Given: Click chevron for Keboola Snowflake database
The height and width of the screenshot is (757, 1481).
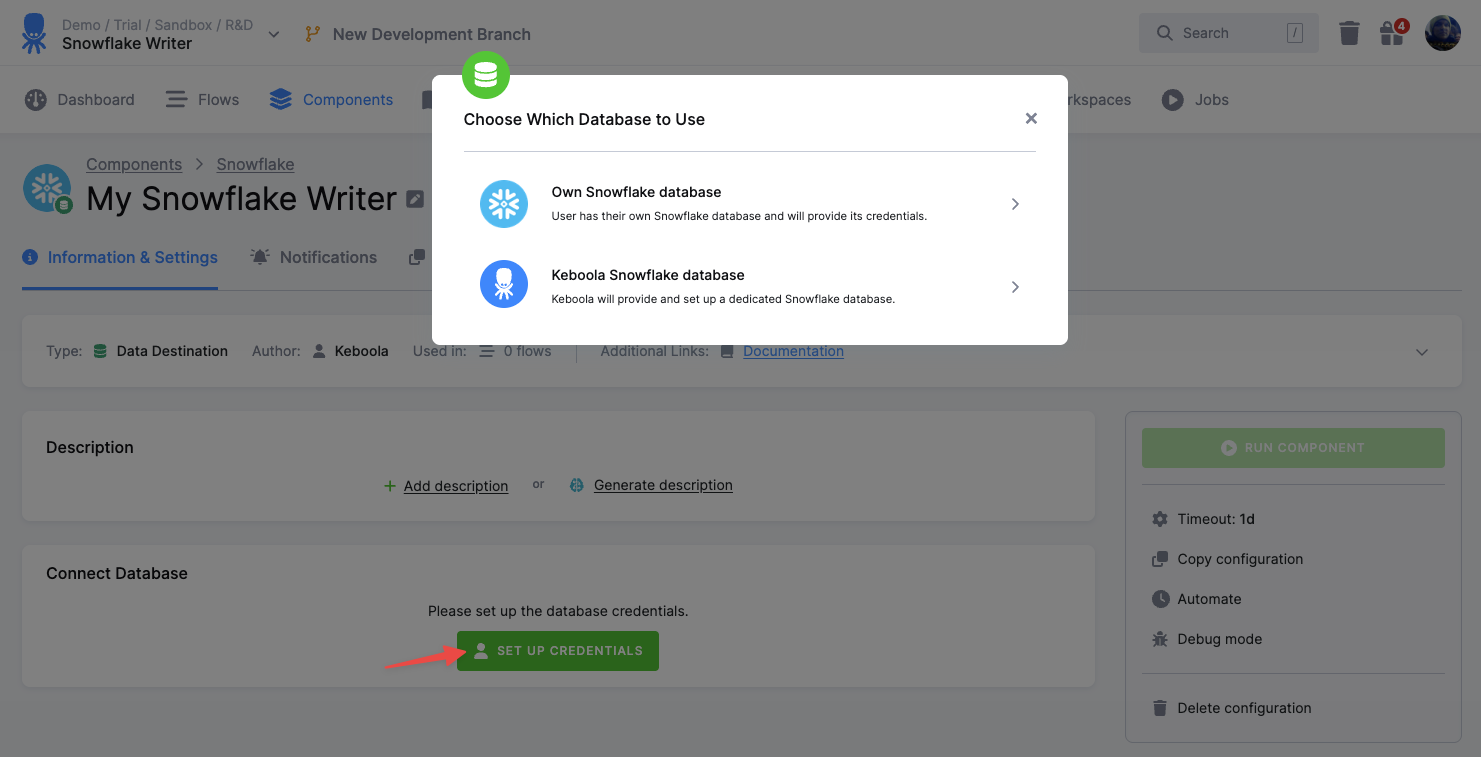Looking at the screenshot, I should point(1015,287).
